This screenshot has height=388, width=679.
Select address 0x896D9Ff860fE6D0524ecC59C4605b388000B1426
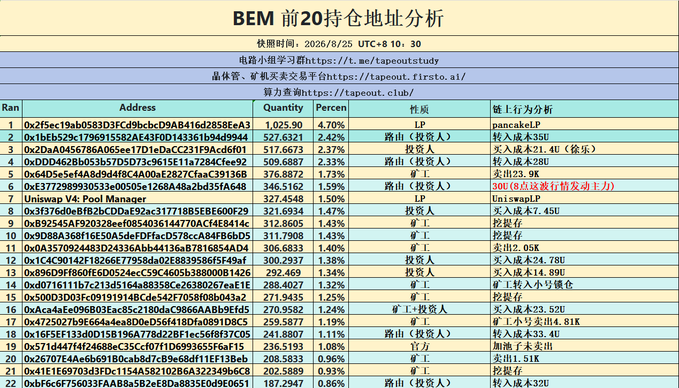tap(138, 272)
